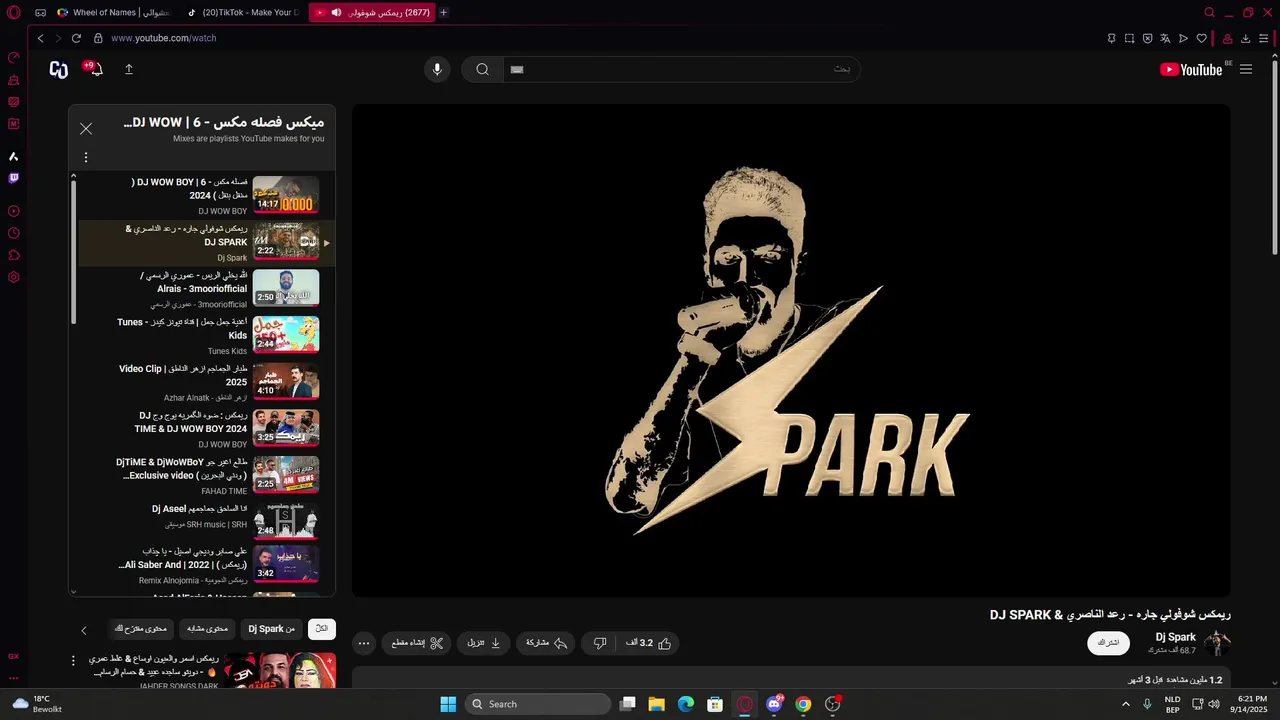Open the Opera main menu logo
The height and width of the screenshot is (720, 1280).
(14, 12)
